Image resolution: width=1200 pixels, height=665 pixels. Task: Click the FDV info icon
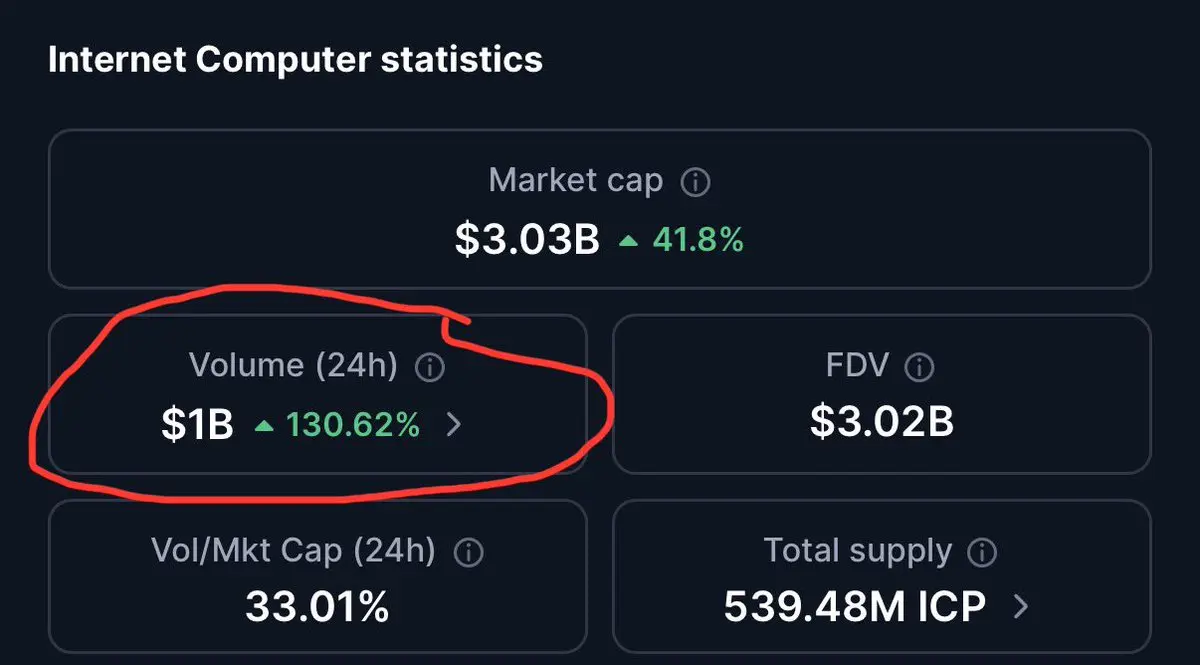click(x=918, y=367)
